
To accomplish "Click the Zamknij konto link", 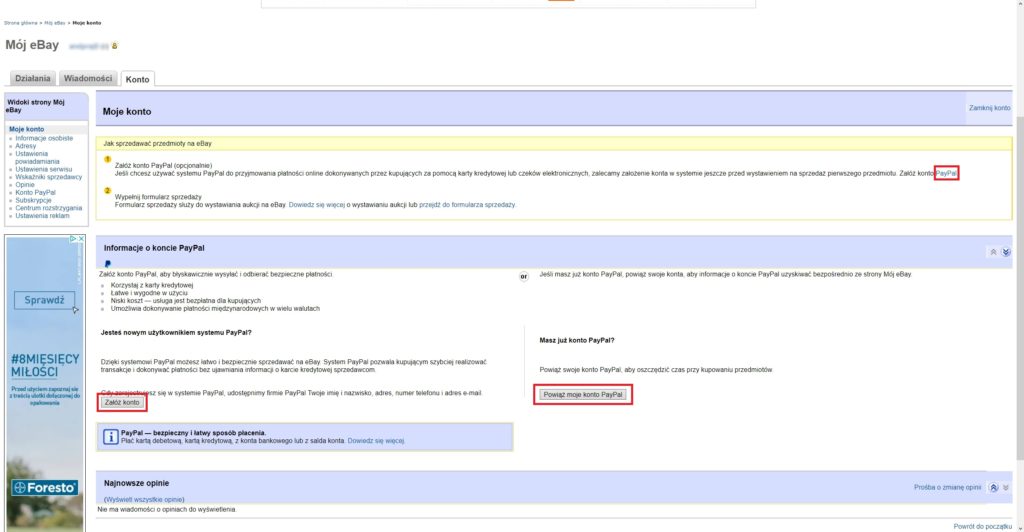I will pos(989,107).
